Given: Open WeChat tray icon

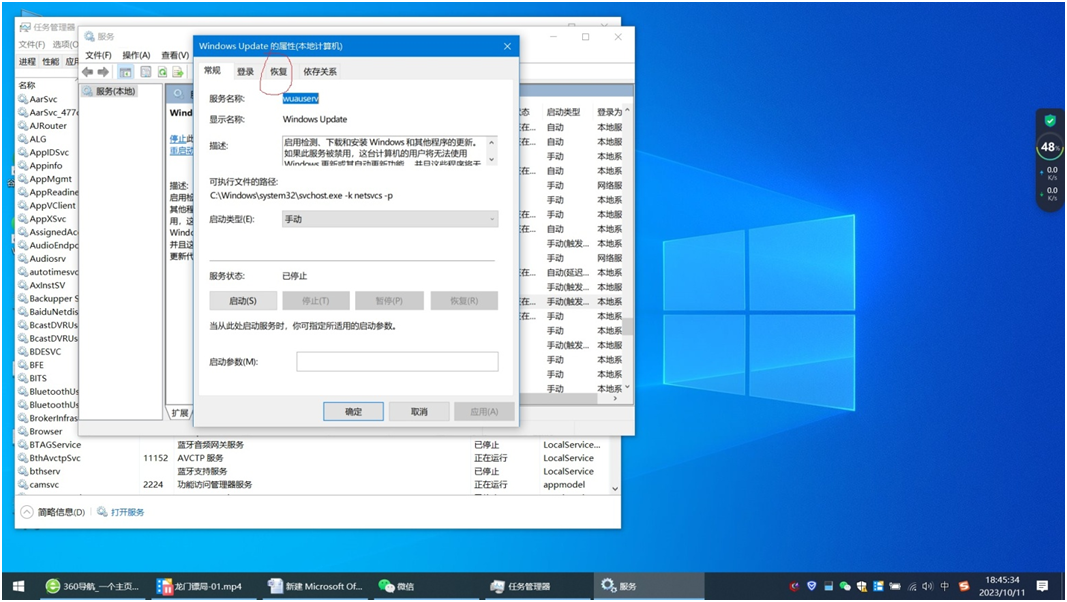Looking at the screenshot, I should point(845,586).
